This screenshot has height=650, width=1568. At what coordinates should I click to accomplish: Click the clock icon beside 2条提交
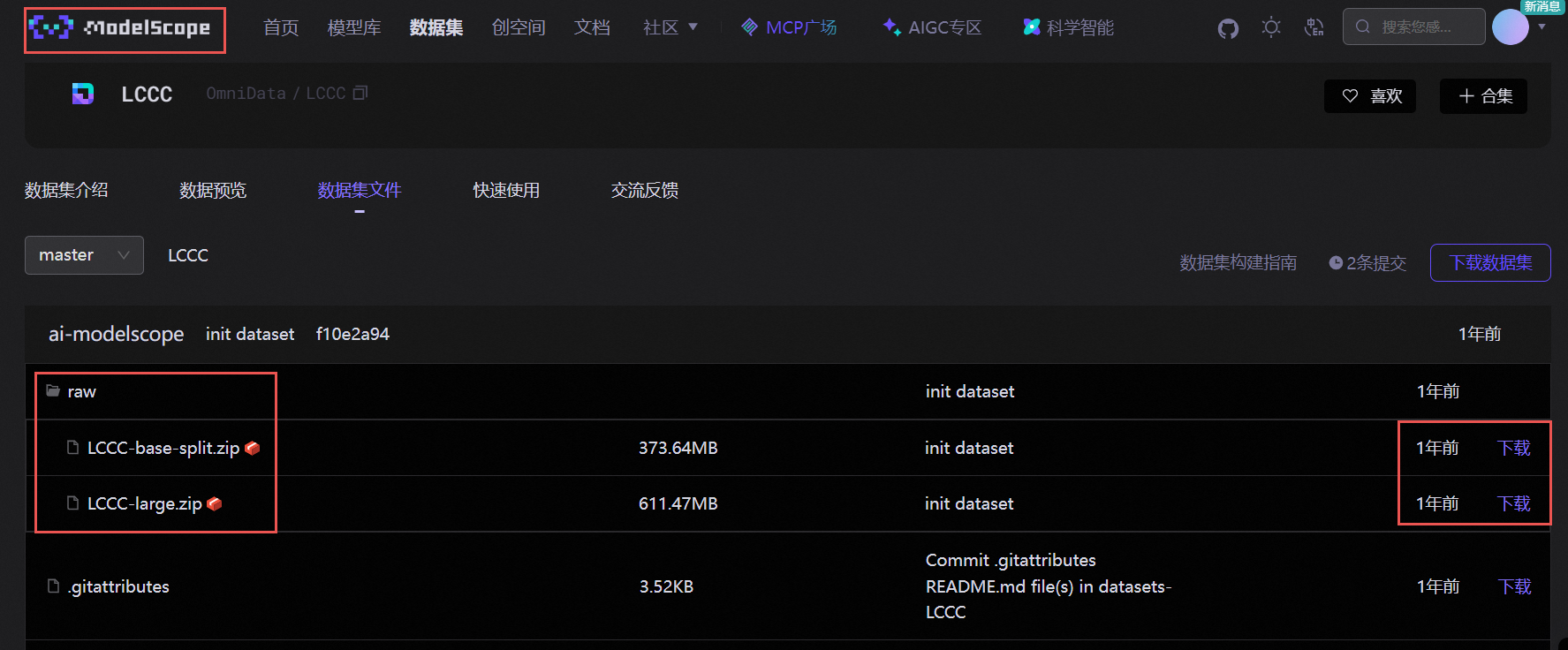coord(1336,262)
